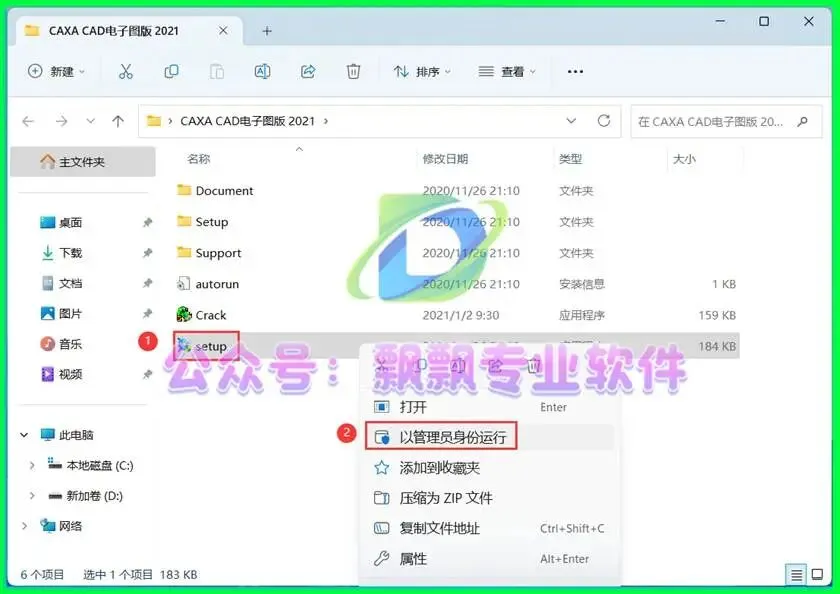Image resolution: width=840 pixels, height=594 pixels.
Task: Click the 2021/1/2 9:30 date cell
Action: click(x=461, y=315)
